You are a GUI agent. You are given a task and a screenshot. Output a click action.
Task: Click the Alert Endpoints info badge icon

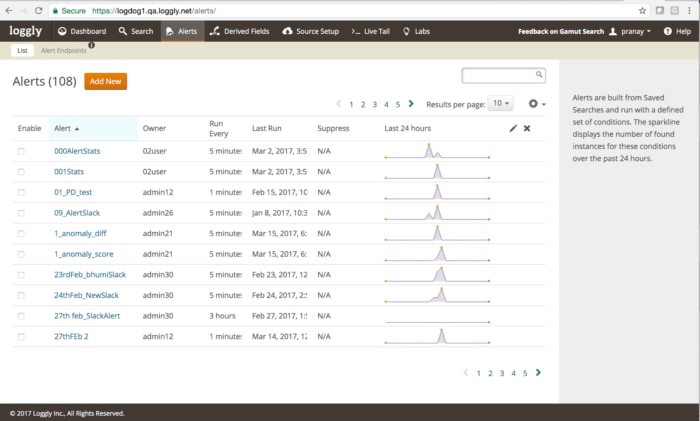point(92,45)
